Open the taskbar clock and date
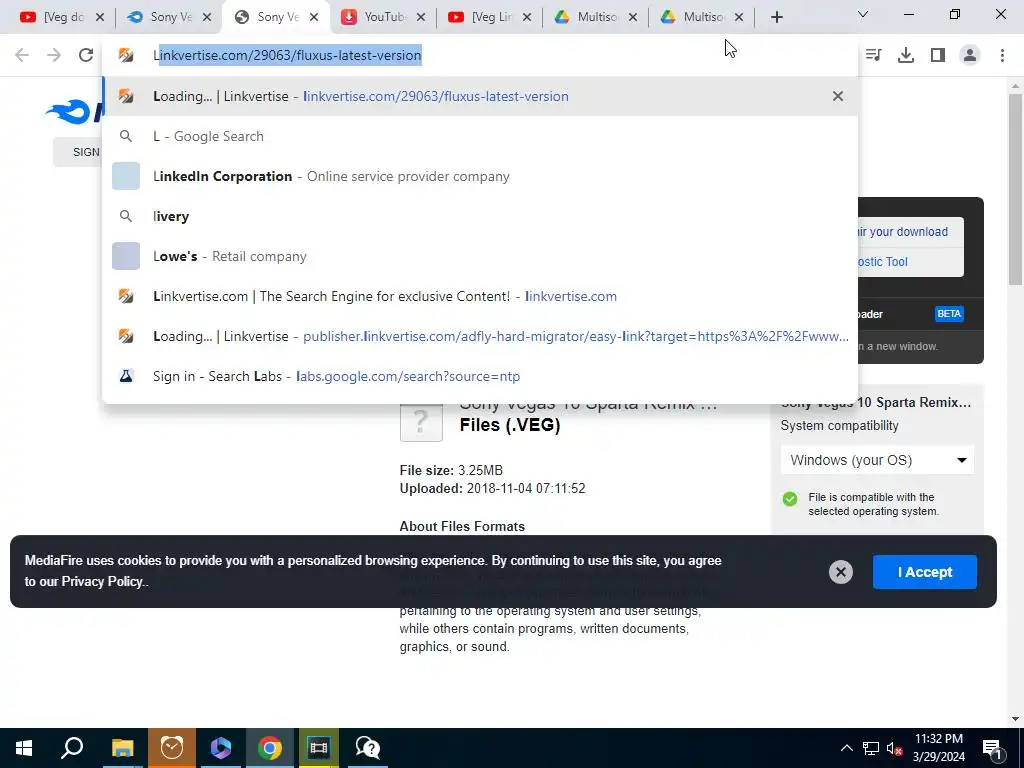The height and width of the screenshot is (768, 1024). click(938, 748)
